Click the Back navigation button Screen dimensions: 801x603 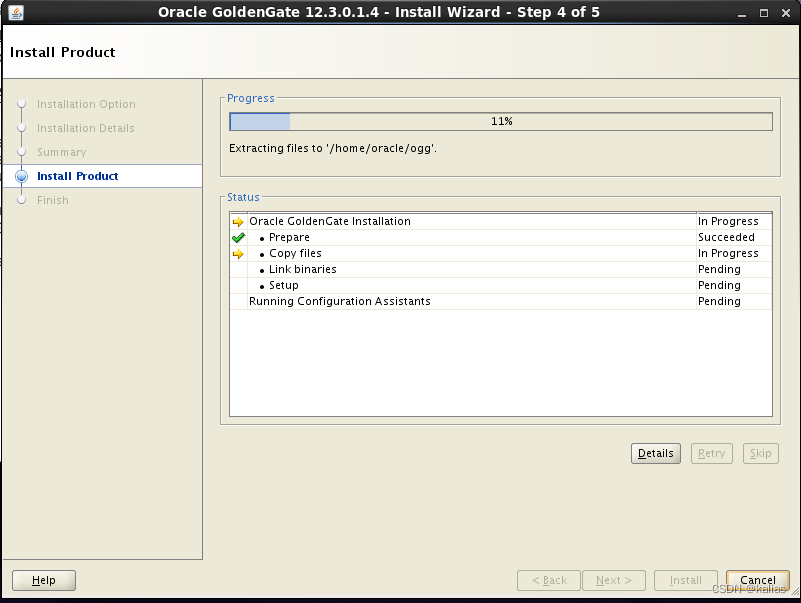point(549,581)
